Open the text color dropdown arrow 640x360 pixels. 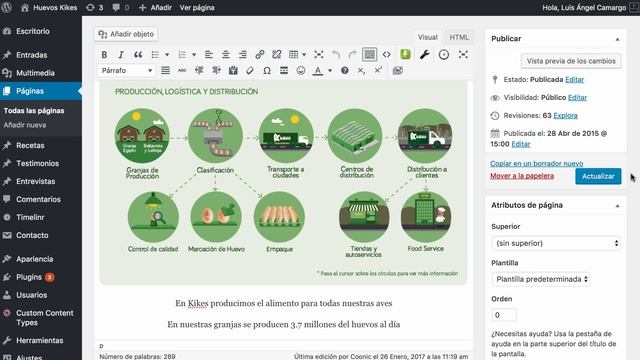point(330,71)
